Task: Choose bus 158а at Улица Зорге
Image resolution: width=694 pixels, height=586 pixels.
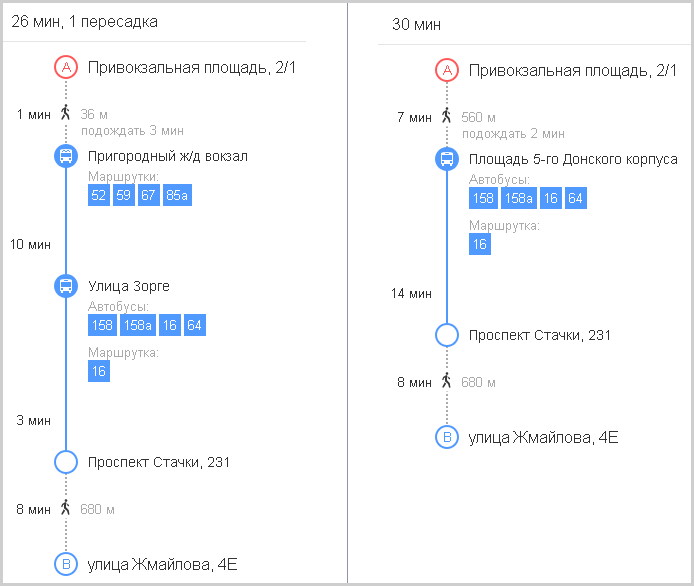Action: click(138, 325)
